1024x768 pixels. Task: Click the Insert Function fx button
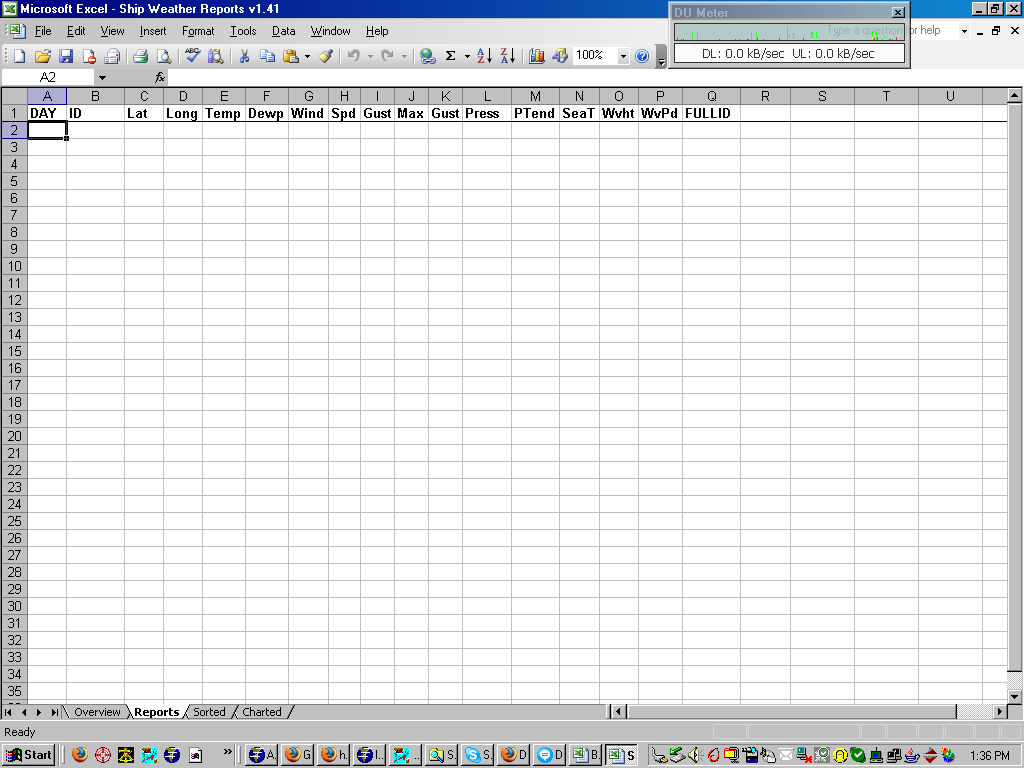(x=160, y=78)
